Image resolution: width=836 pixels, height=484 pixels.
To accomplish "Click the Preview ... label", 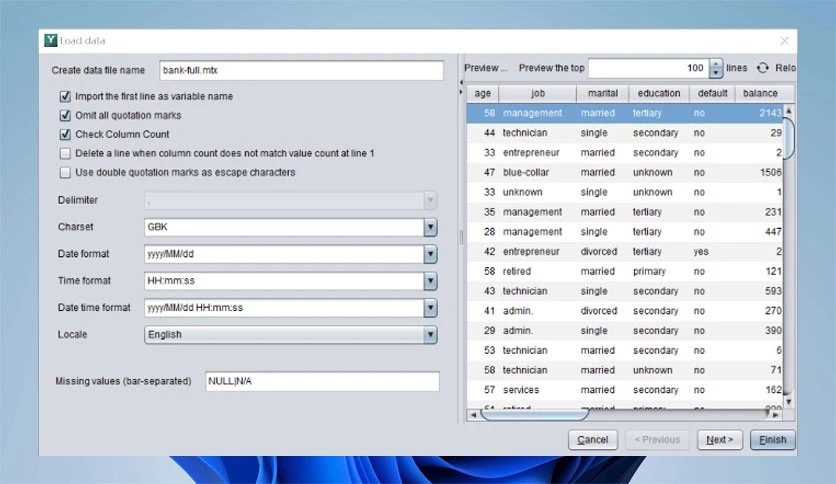I will 485,68.
